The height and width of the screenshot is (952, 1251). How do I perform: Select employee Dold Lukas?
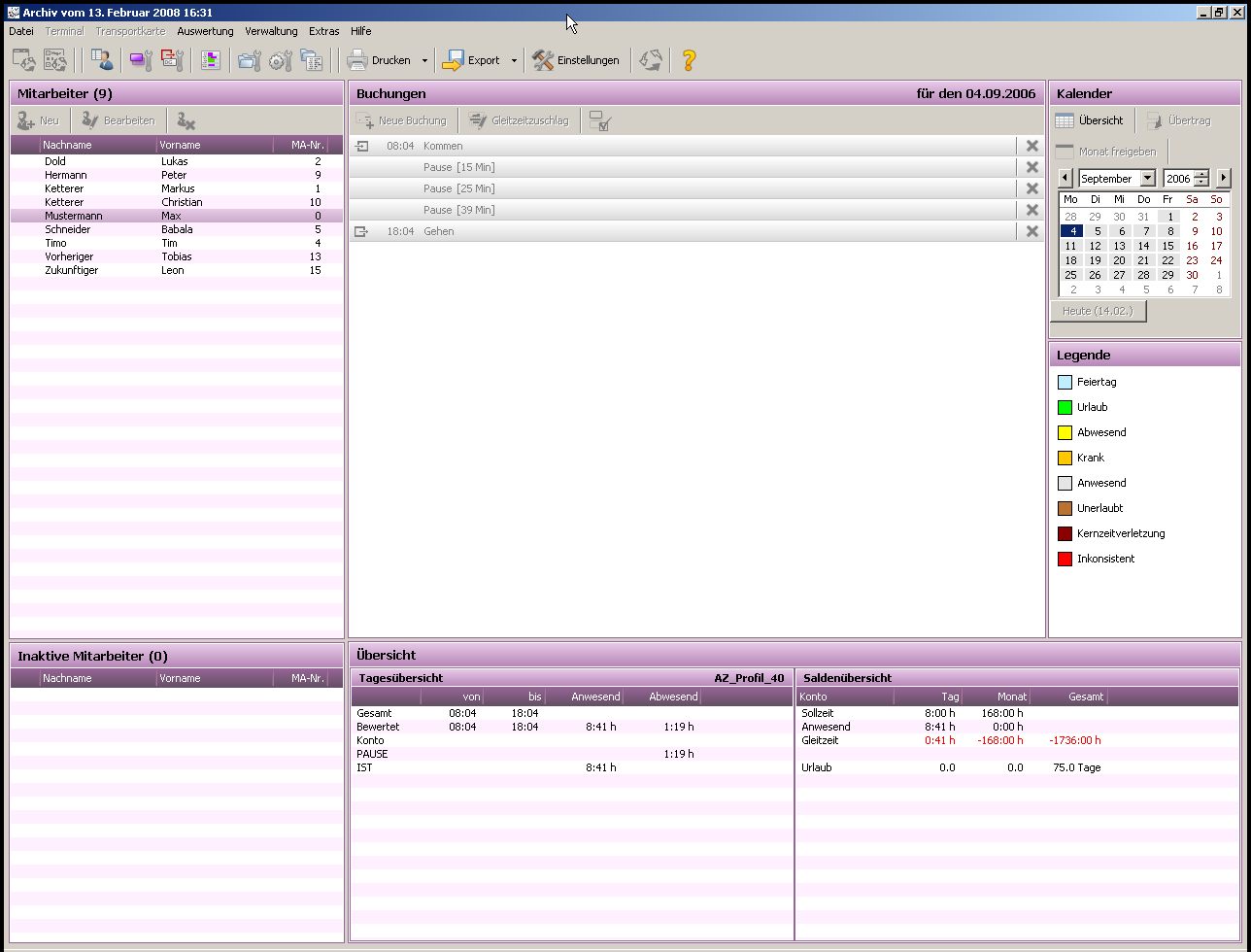177,161
